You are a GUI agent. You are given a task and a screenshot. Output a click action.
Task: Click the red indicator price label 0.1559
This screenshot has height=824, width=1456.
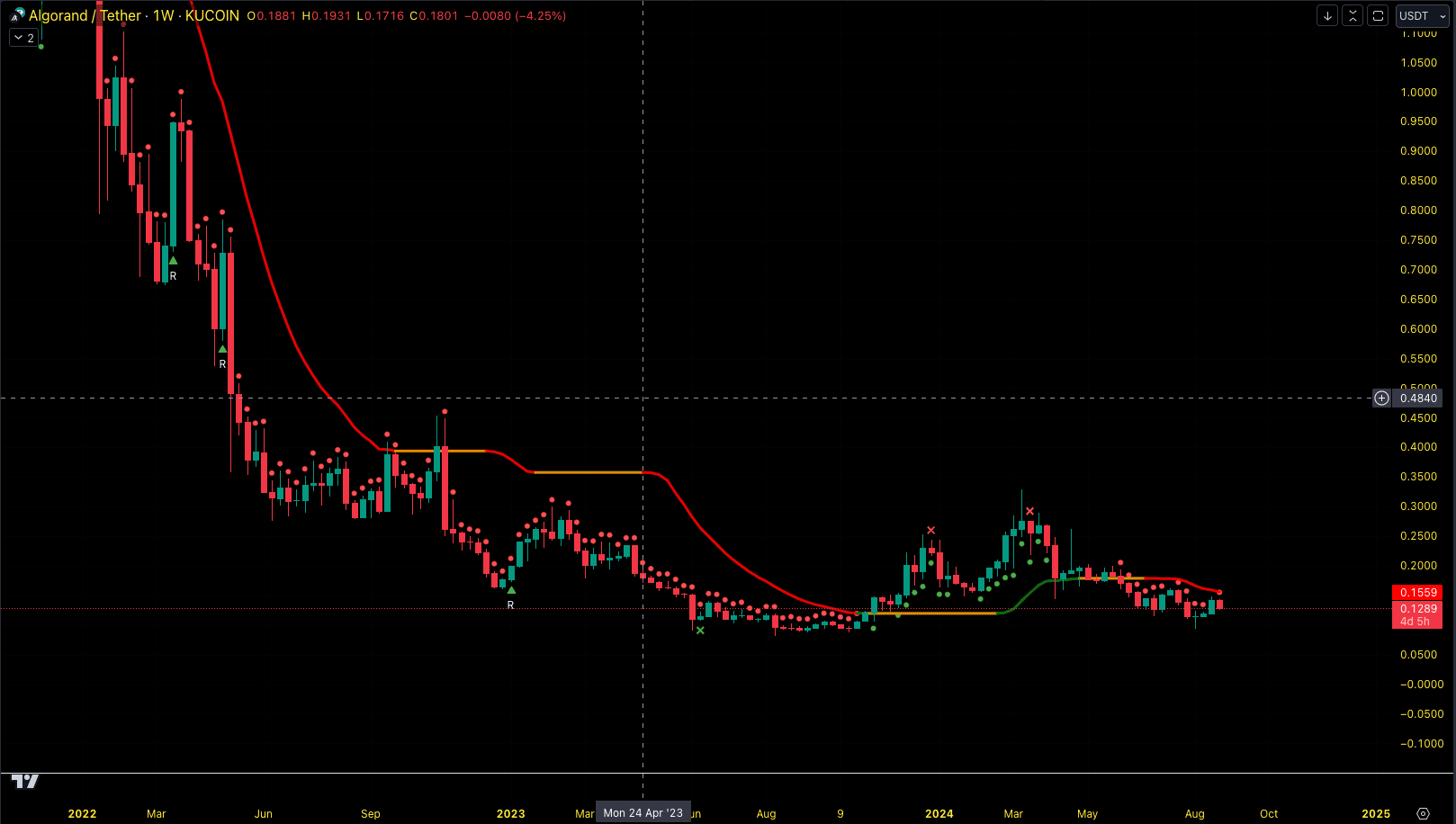[x=1418, y=592]
